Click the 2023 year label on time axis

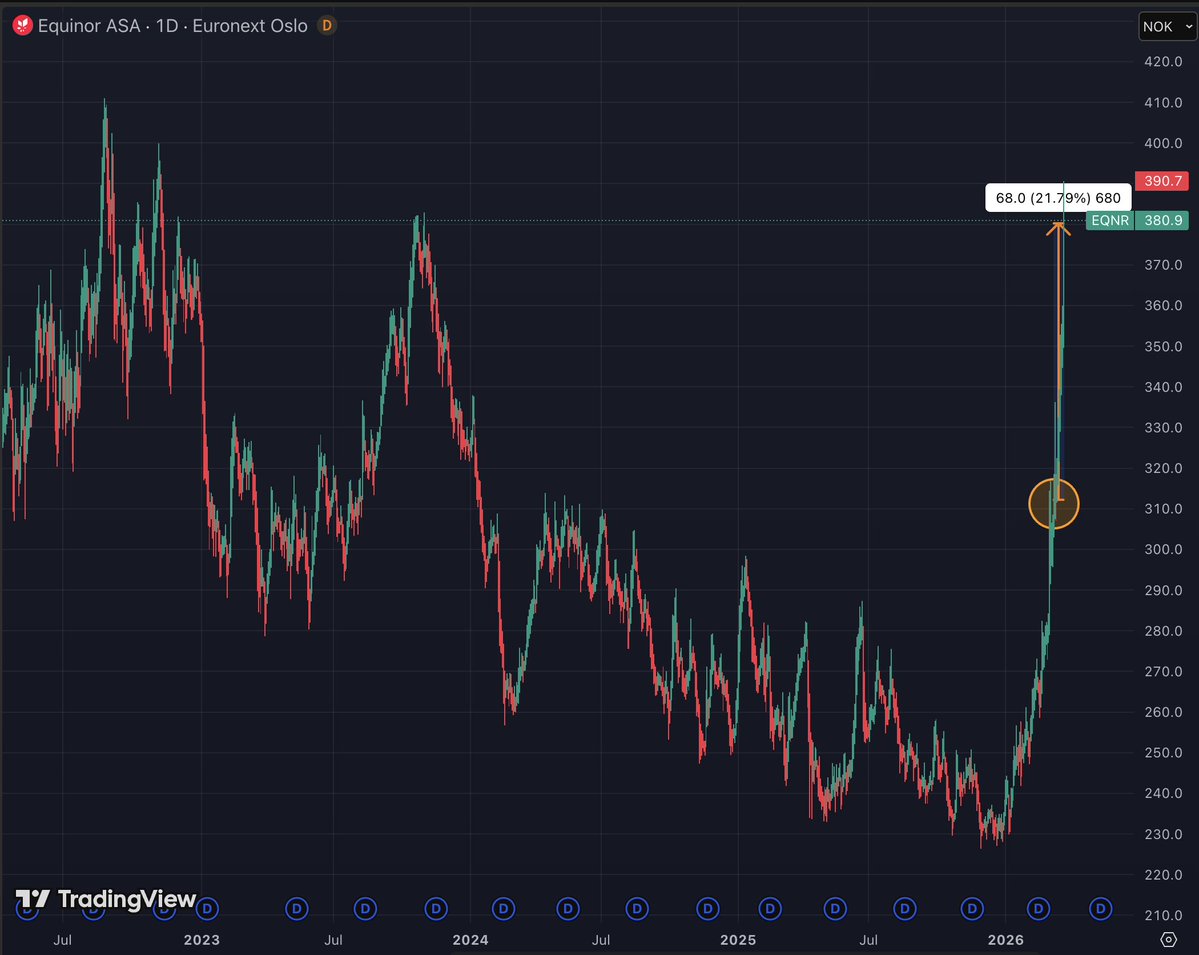tap(202, 940)
